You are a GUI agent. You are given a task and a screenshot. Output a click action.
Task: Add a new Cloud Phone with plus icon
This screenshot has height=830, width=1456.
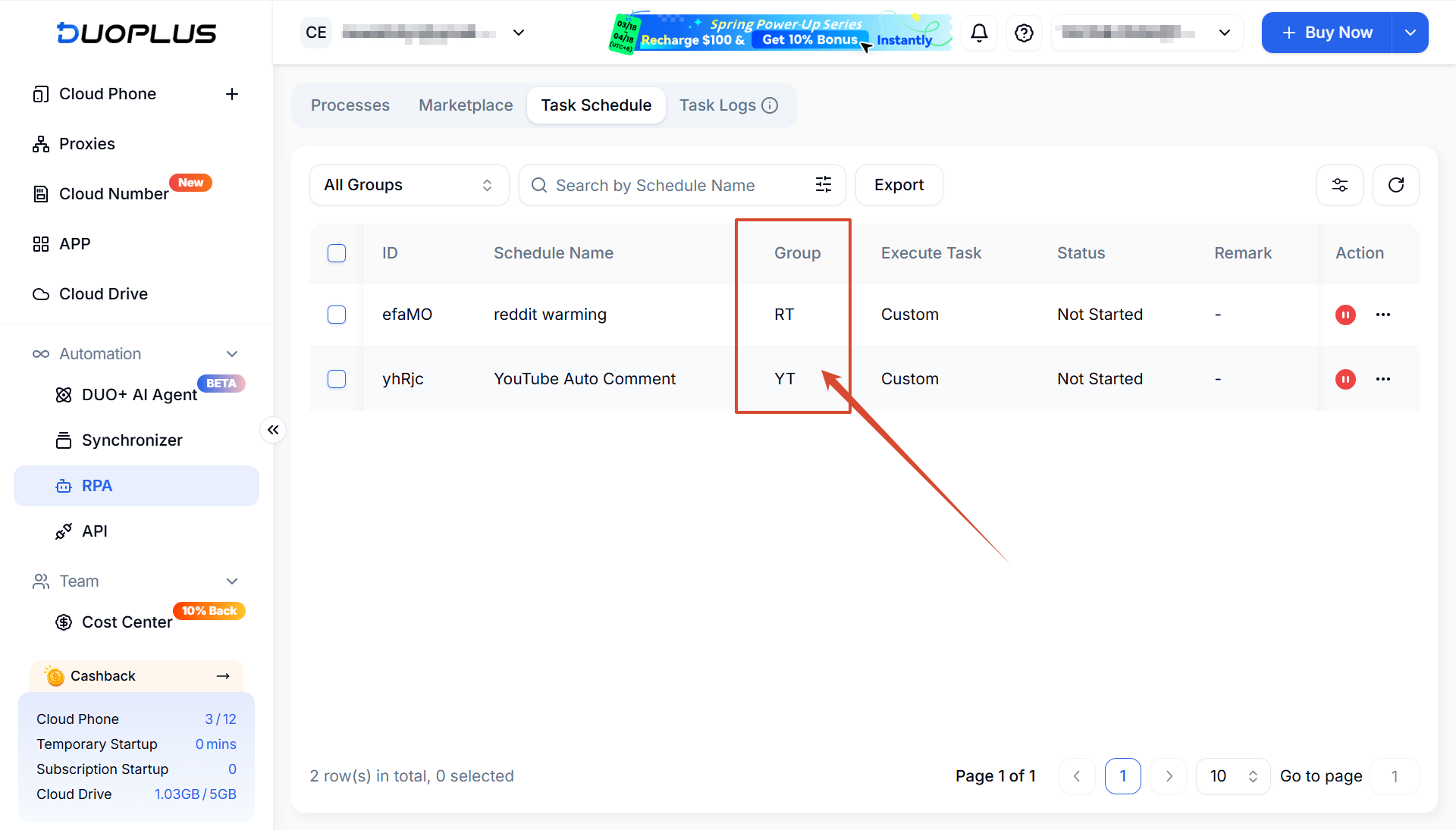tap(232, 94)
